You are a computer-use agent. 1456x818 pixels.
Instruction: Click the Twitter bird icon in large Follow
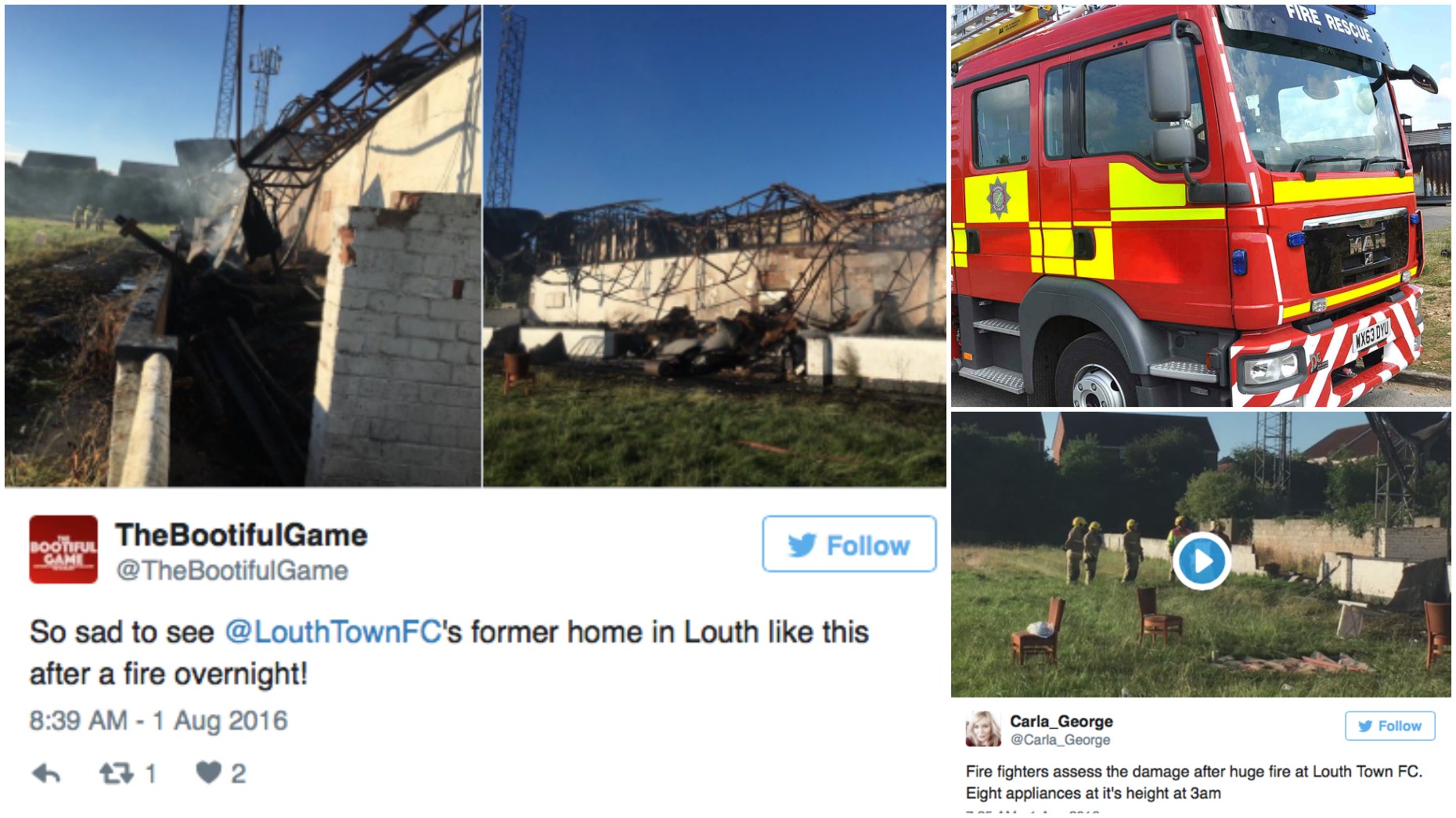pyautogui.click(x=802, y=545)
